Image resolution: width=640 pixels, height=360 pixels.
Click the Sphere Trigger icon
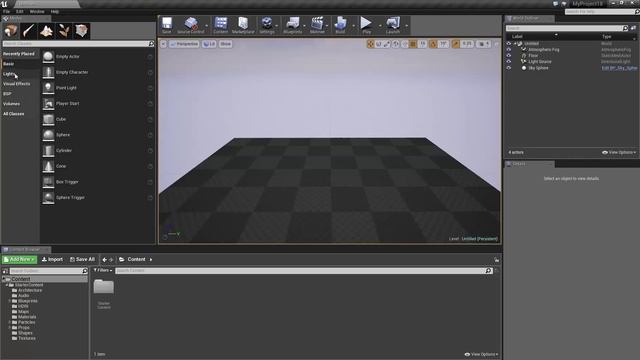tap(48, 198)
